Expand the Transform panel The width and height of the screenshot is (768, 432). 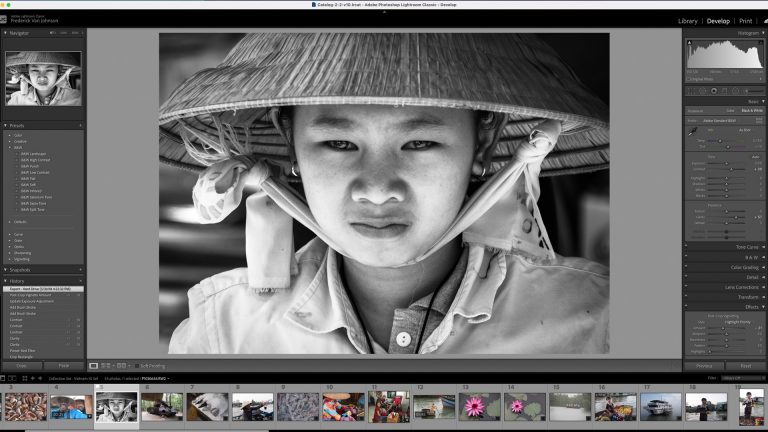[763, 297]
